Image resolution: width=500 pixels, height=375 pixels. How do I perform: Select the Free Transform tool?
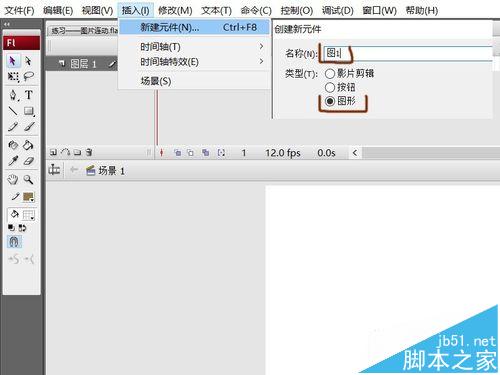[x=13, y=77]
